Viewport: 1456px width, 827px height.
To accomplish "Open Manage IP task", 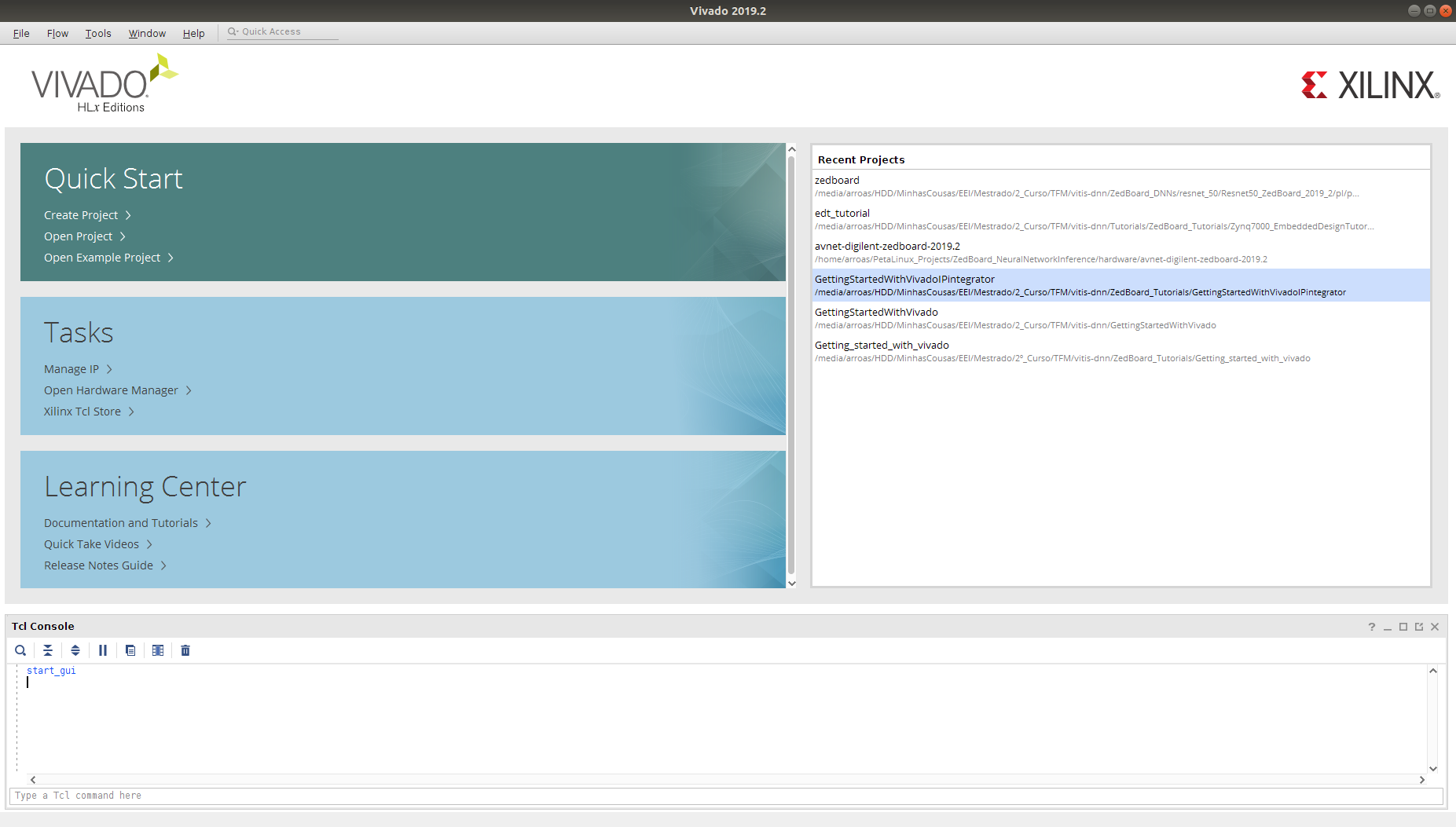I will point(72,369).
